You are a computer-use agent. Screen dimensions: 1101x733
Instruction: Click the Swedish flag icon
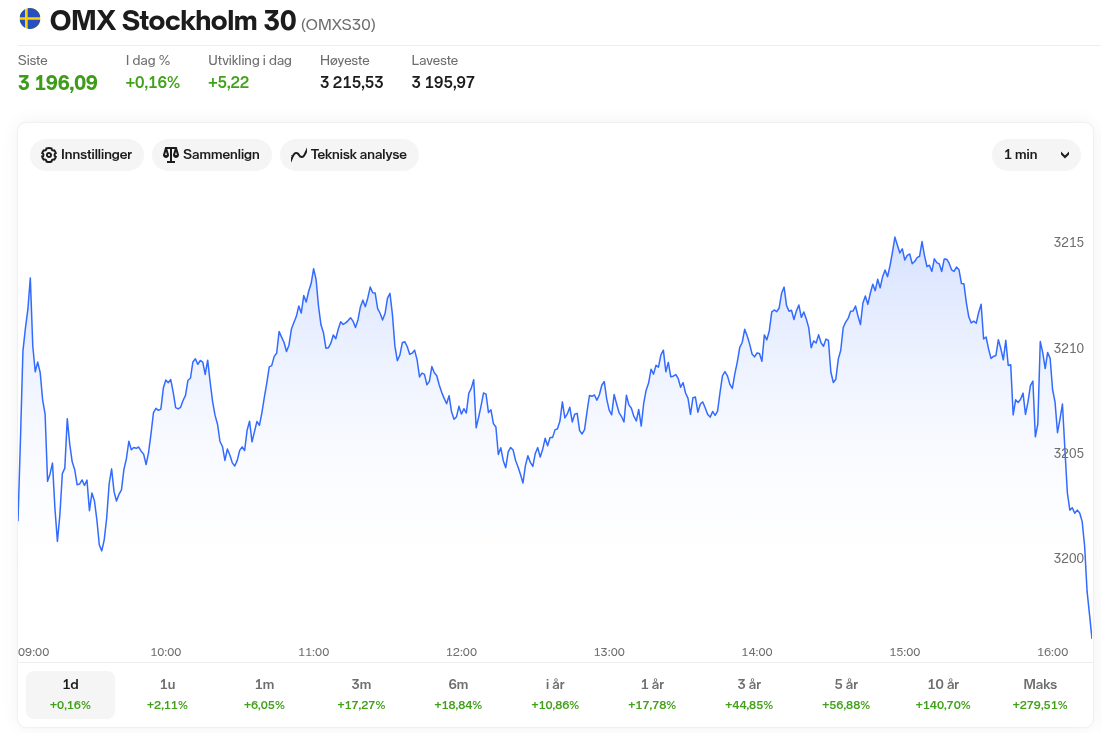[30, 19]
